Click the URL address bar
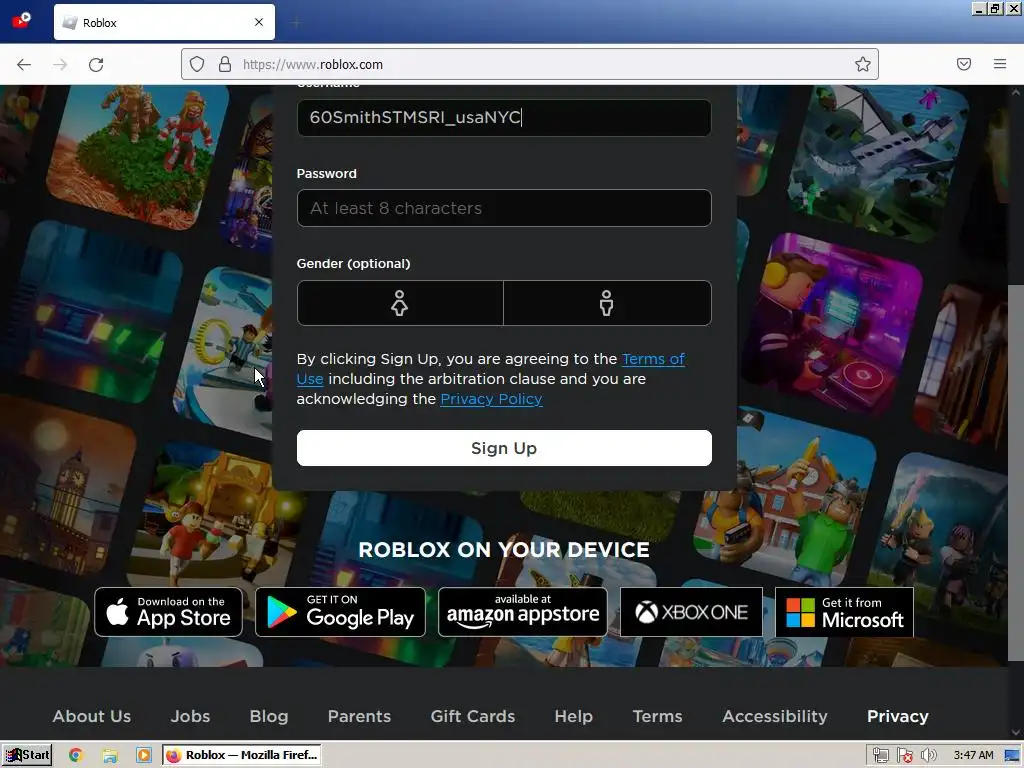Image resolution: width=1024 pixels, height=768 pixels. click(x=529, y=64)
